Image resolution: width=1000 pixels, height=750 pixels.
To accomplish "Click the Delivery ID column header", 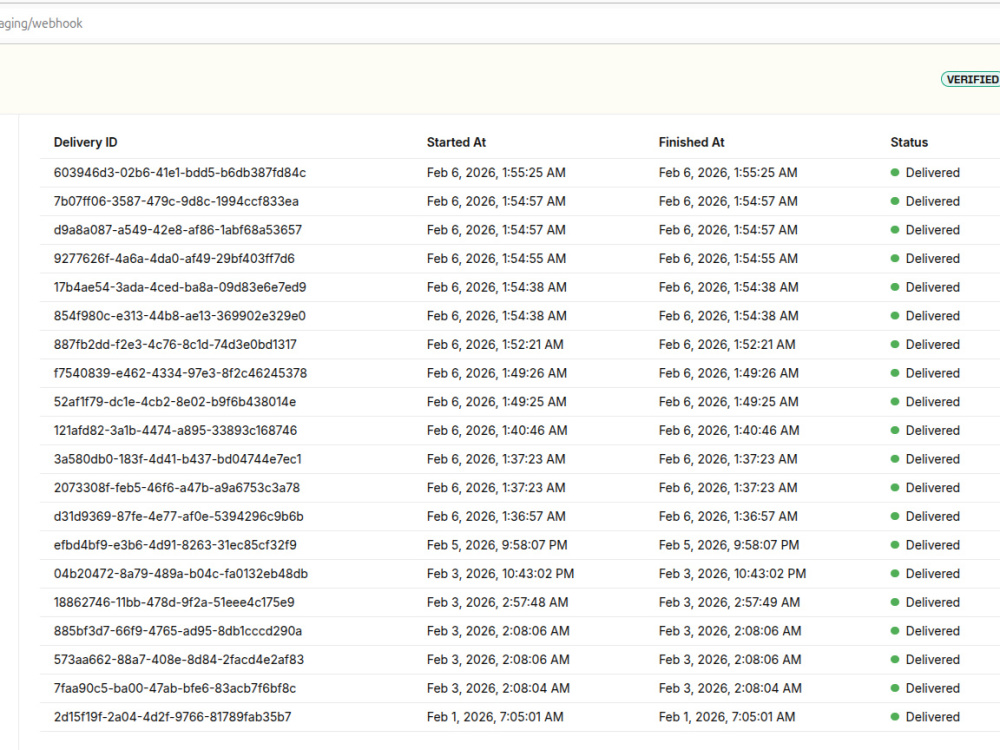I will pos(85,142).
